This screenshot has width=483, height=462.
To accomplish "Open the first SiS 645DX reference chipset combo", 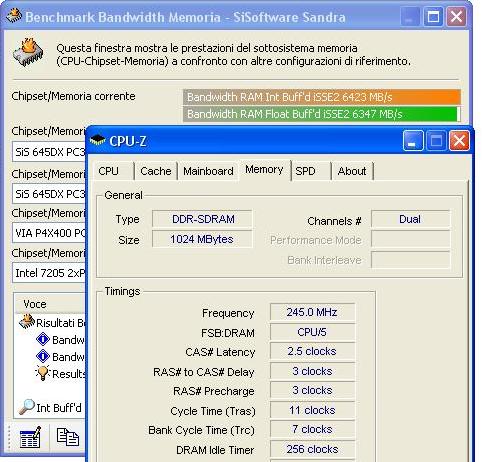I will (x=49, y=152).
